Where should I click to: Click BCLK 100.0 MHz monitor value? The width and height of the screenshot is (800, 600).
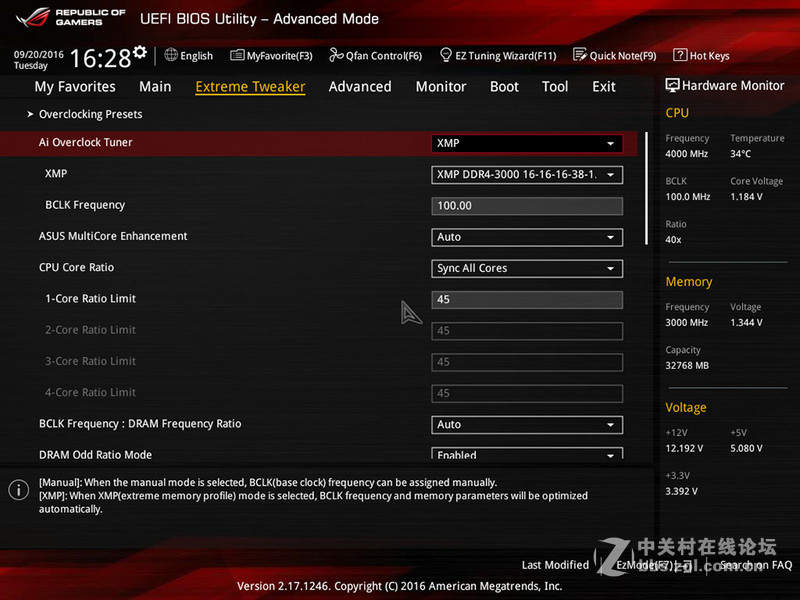pyautogui.click(x=688, y=196)
